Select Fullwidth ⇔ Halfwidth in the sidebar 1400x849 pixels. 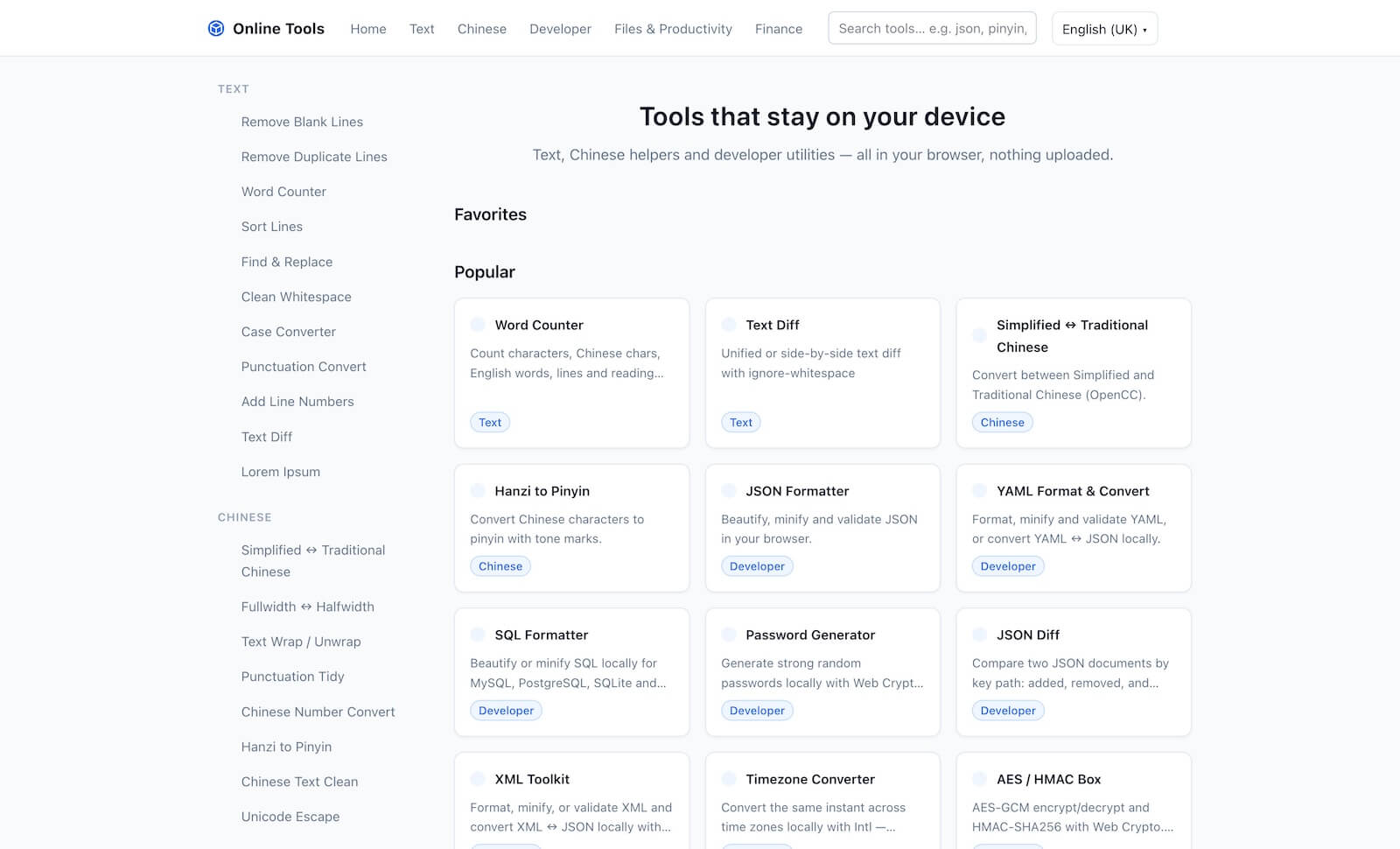click(308, 607)
